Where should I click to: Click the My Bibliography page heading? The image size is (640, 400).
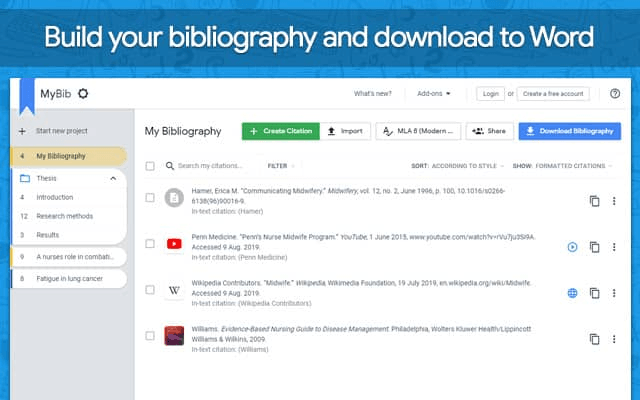(183, 131)
